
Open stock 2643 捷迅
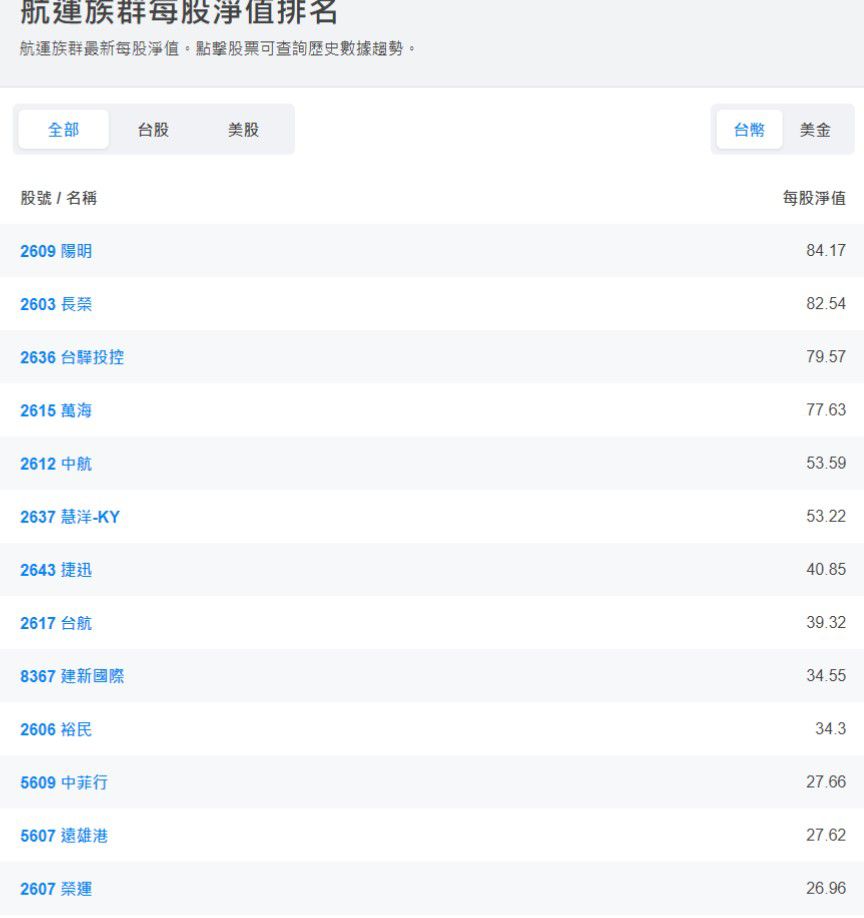(x=56, y=570)
